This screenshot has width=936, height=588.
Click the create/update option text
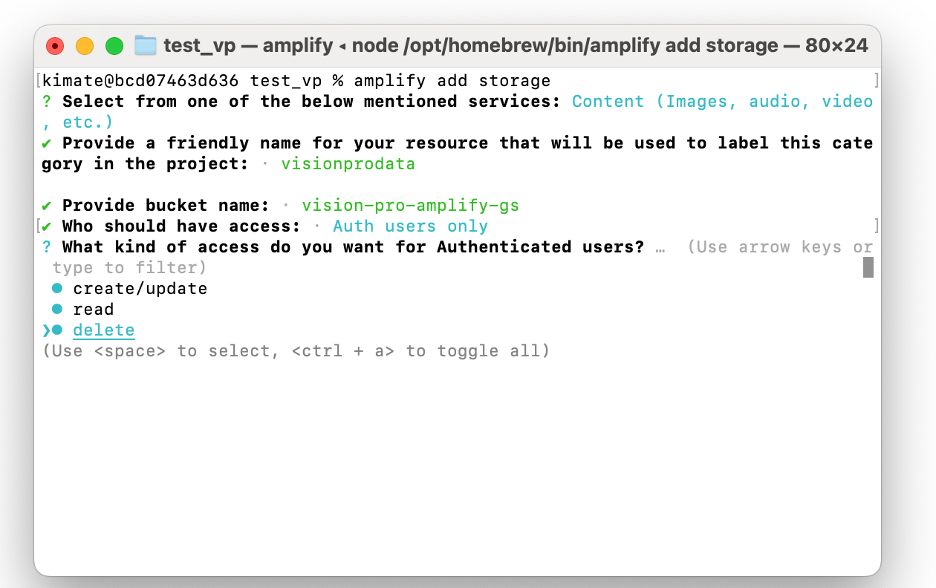[140, 289]
